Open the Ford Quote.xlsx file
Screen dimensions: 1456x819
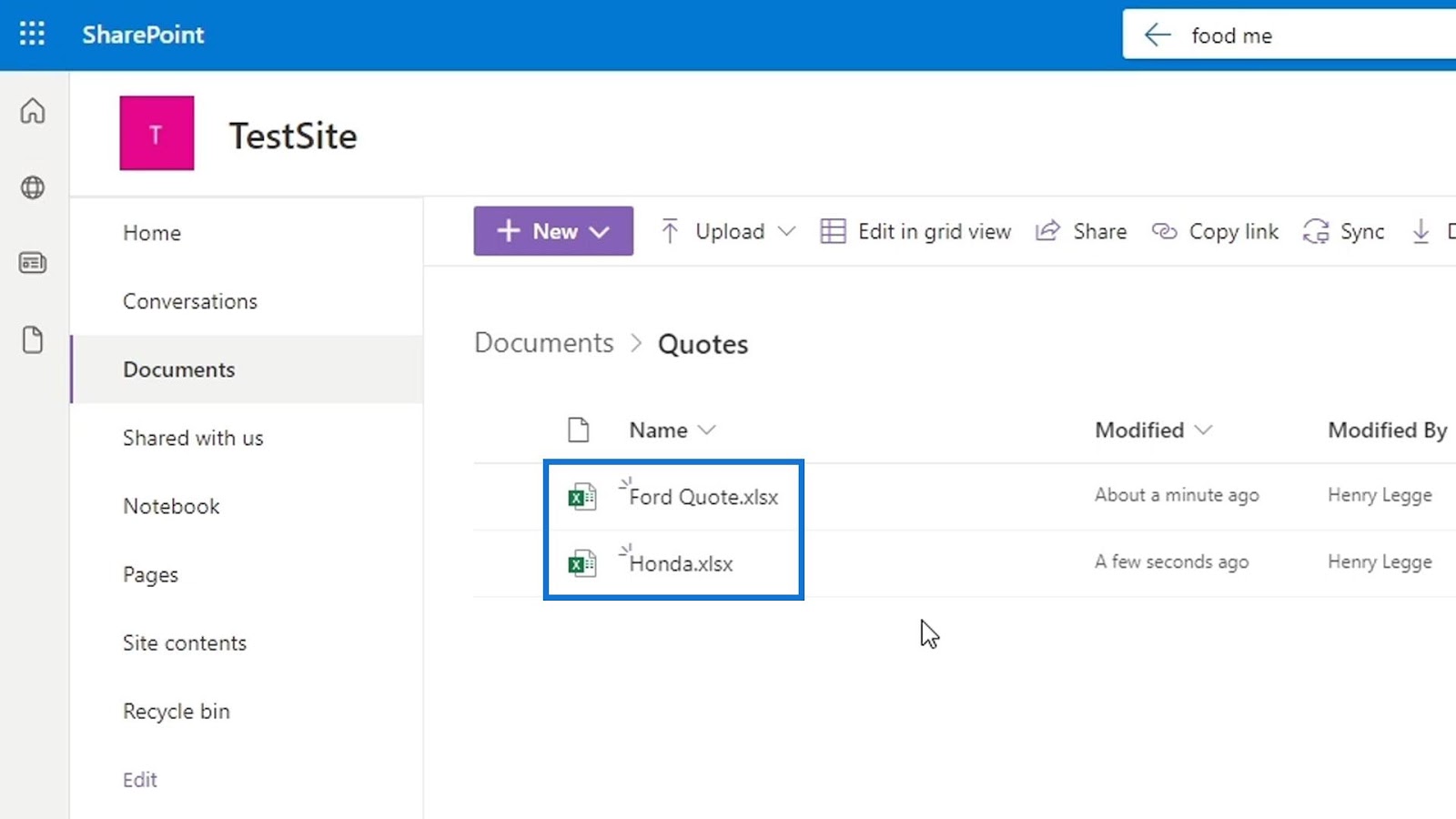703,497
